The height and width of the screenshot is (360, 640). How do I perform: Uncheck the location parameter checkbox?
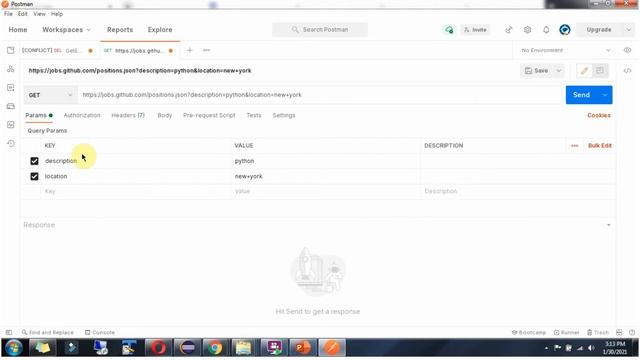point(34,176)
